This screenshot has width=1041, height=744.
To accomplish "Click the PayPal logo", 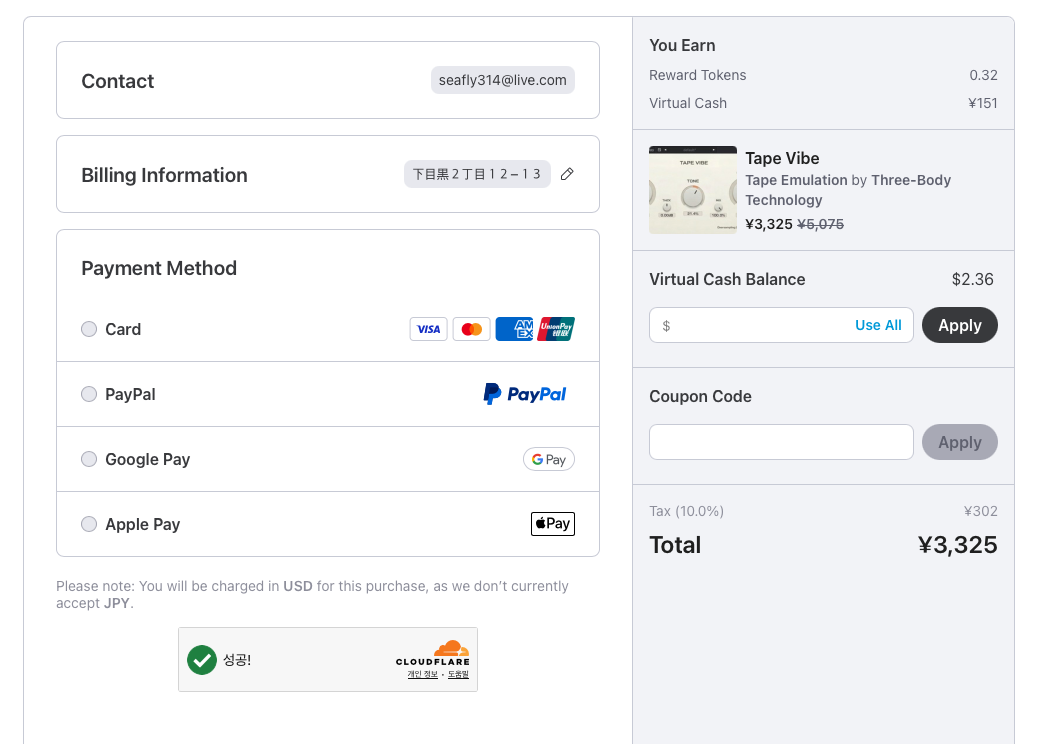I will point(524,394).
